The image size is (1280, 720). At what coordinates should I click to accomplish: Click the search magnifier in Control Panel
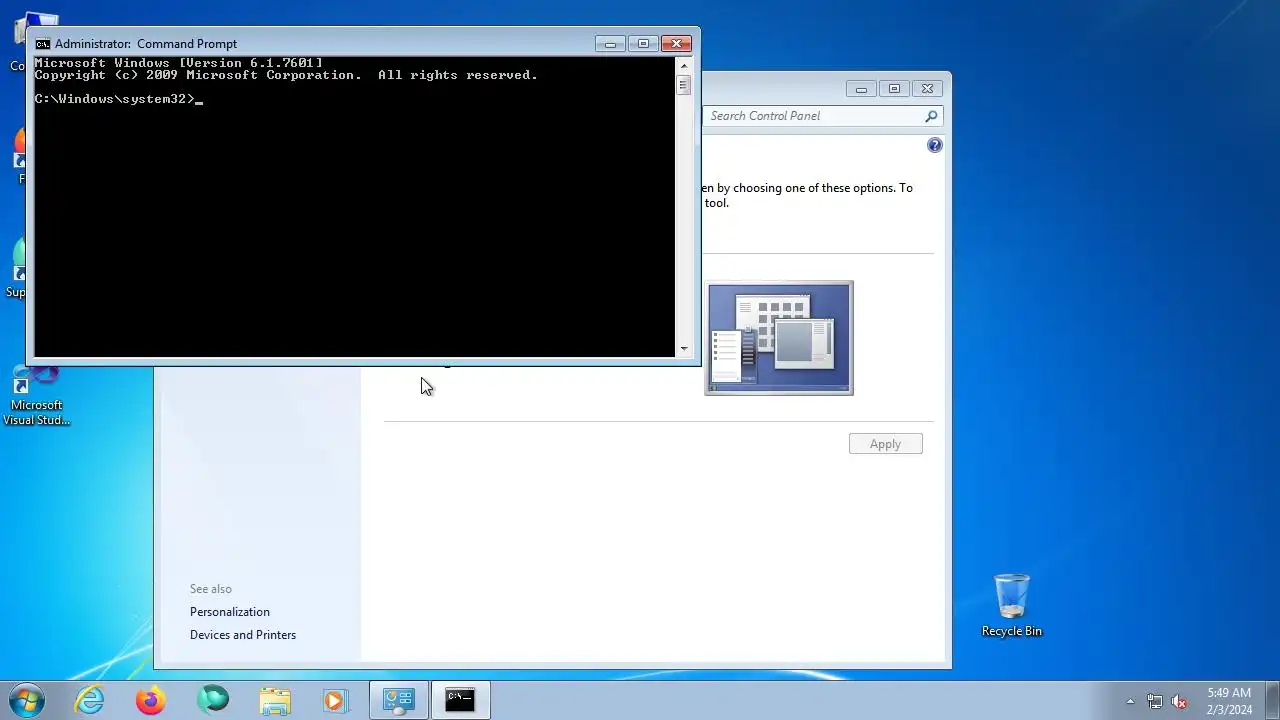pos(931,116)
